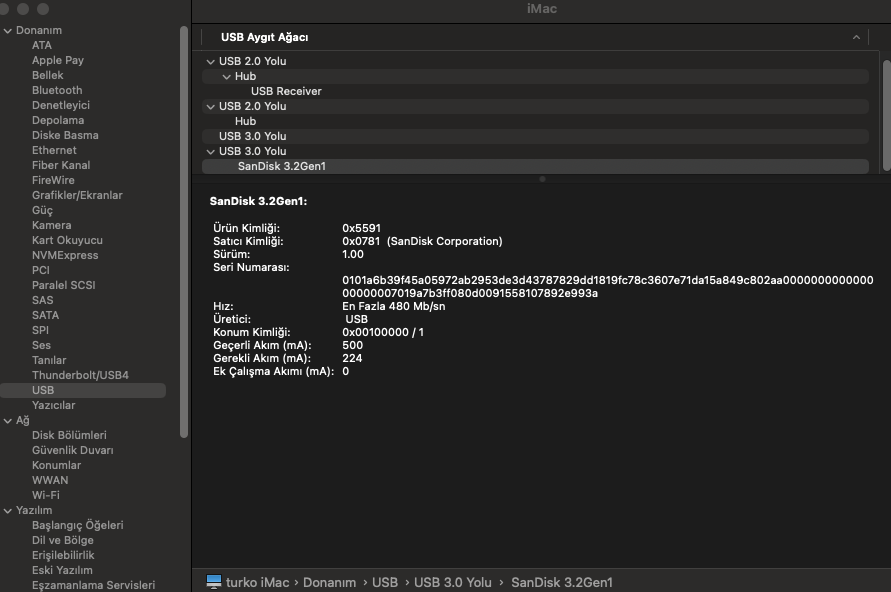This screenshot has height=592, width=891.
Task: Navigate to USB 3.0 Yolu via the breadcrumb
Action: (x=453, y=581)
